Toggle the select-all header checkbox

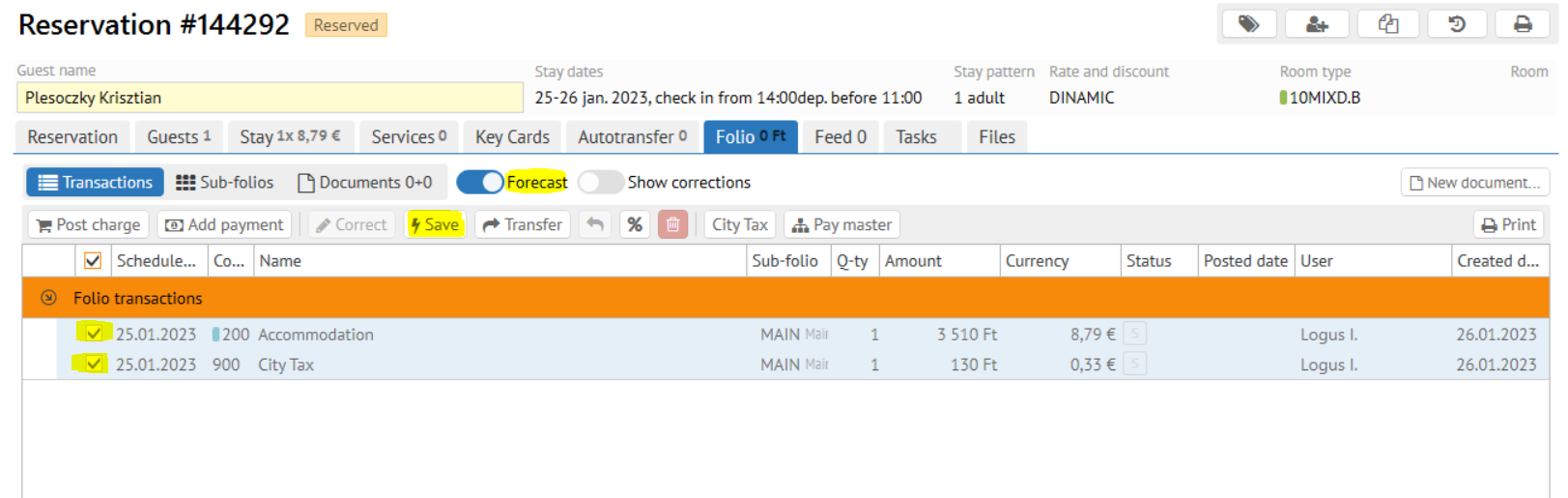93,260
